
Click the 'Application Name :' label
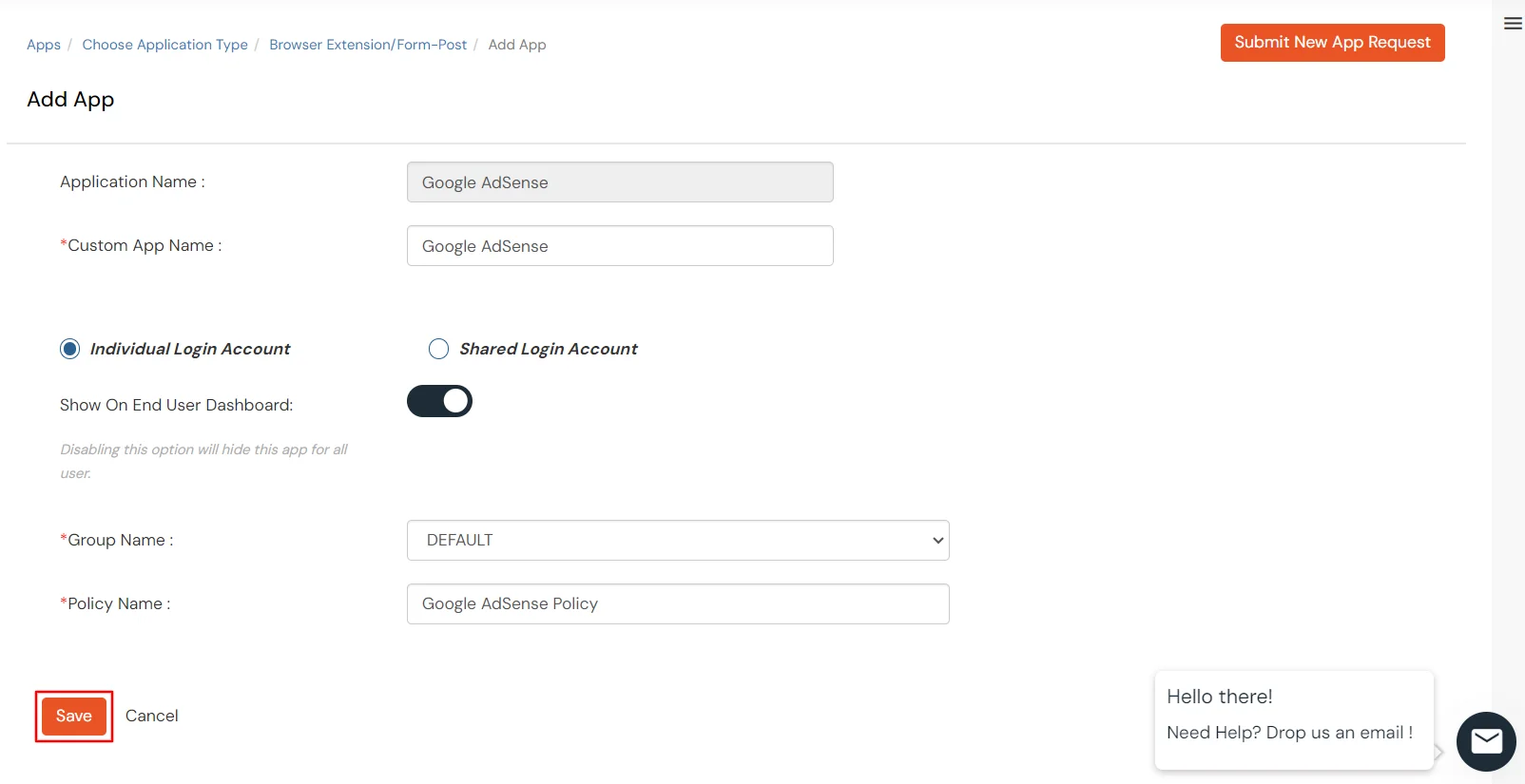tap(132, 182)
